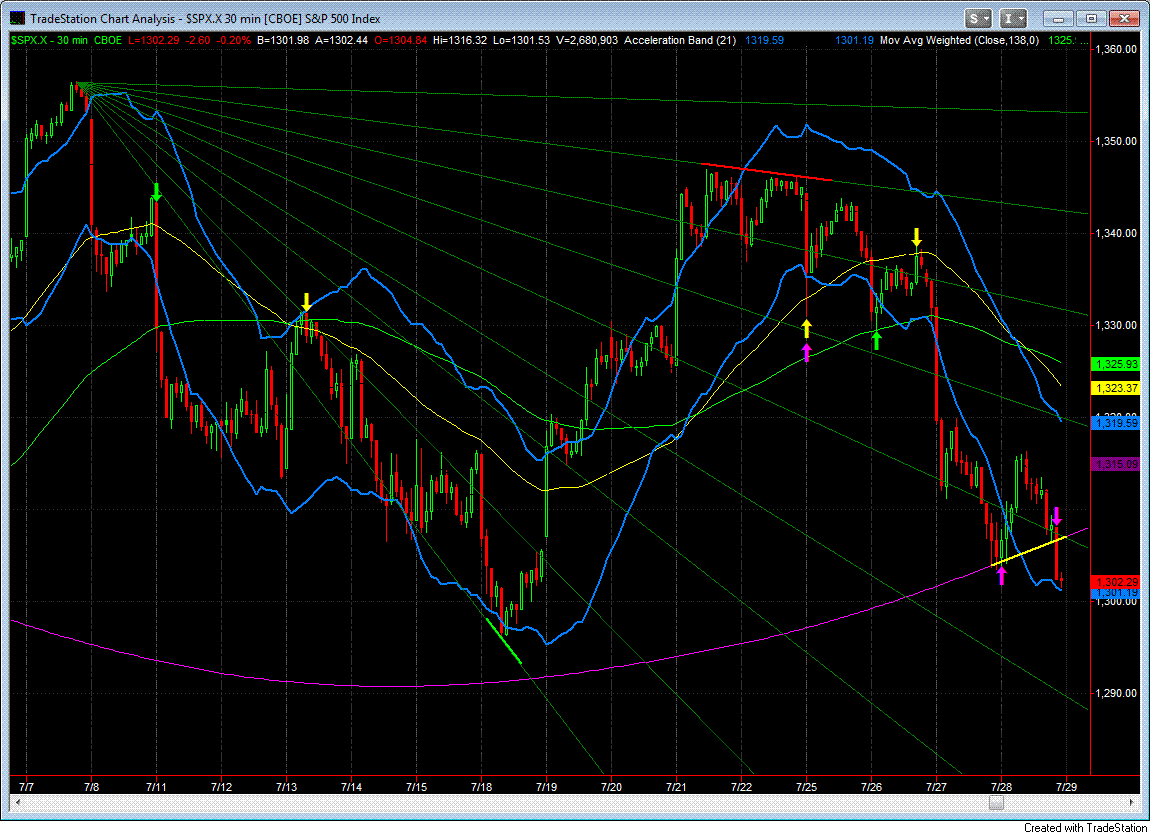Click the -0.20% percent change value
The height and width of the screenshot is (834, 1150).
click(233, 40)
